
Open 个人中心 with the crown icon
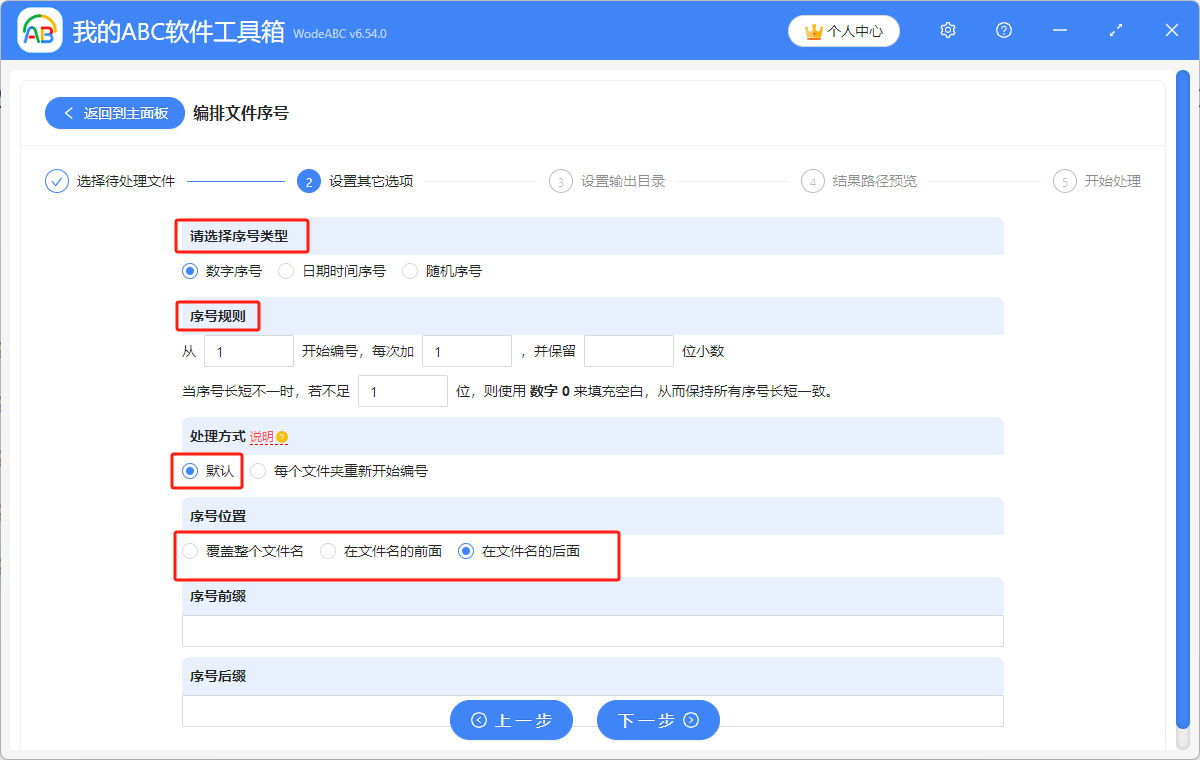pos(843,31)
